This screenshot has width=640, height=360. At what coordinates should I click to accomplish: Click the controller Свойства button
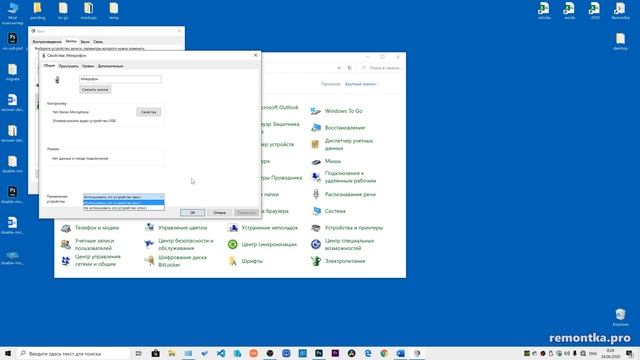[x=149, y=112]
